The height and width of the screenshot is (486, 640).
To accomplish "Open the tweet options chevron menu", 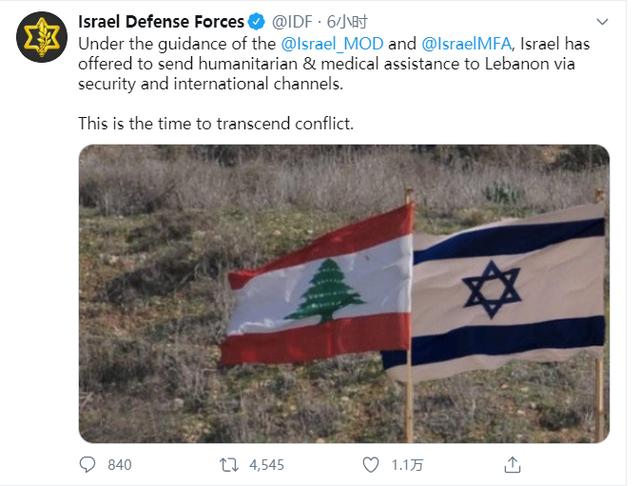I will tap(602, 21).
